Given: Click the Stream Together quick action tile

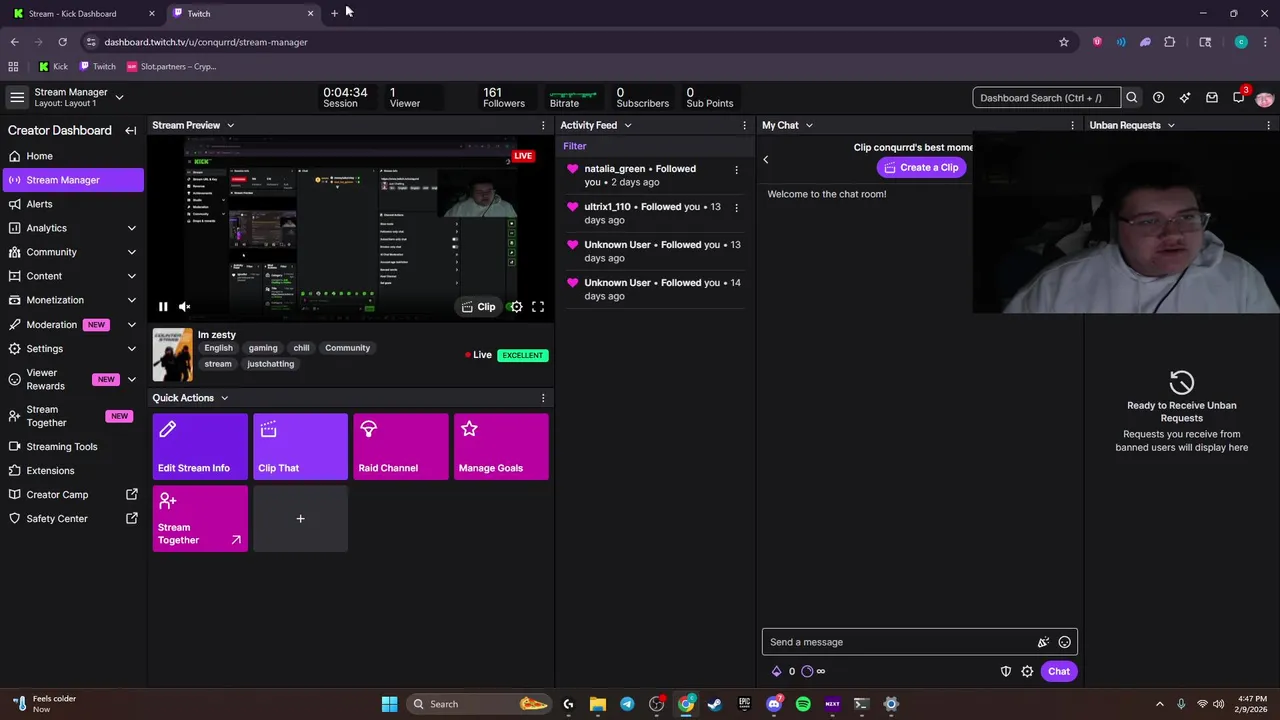Looking at the screenshot, I should coord(200,519).
